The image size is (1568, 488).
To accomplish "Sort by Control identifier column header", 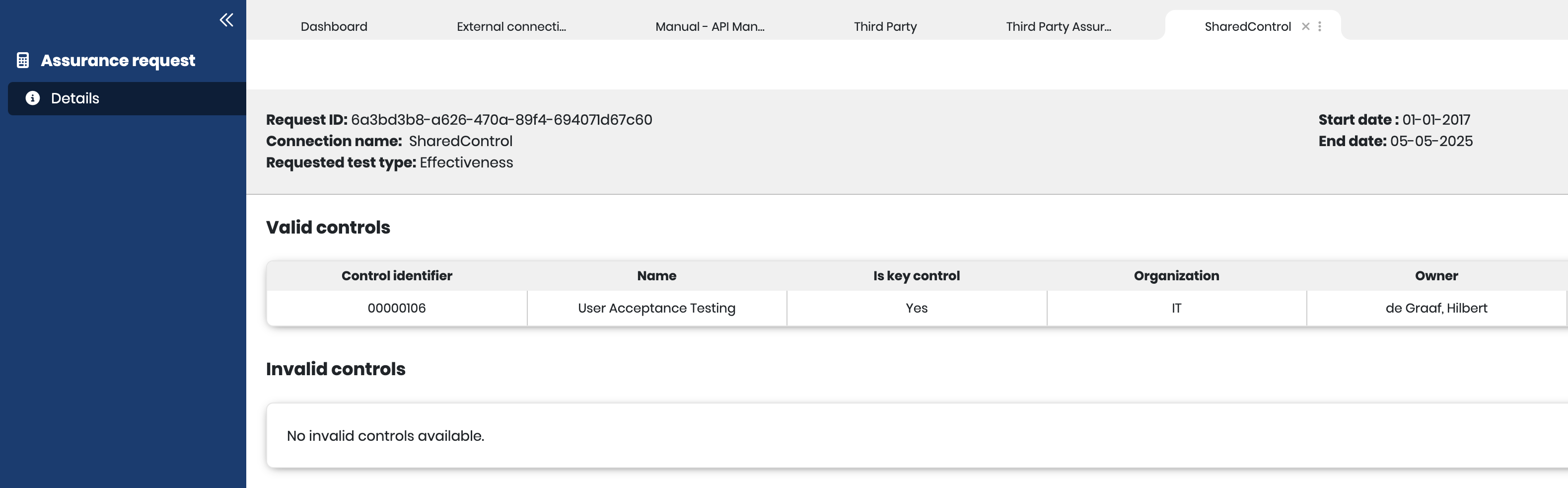I will 396,276.
